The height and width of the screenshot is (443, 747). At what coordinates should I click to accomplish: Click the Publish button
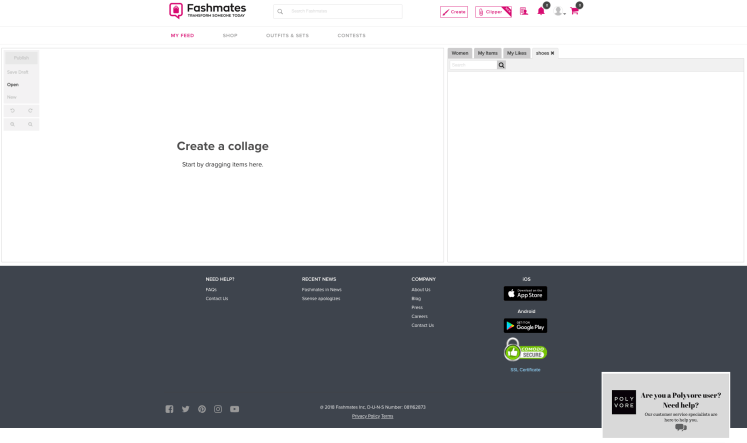(x=21, y=58)
